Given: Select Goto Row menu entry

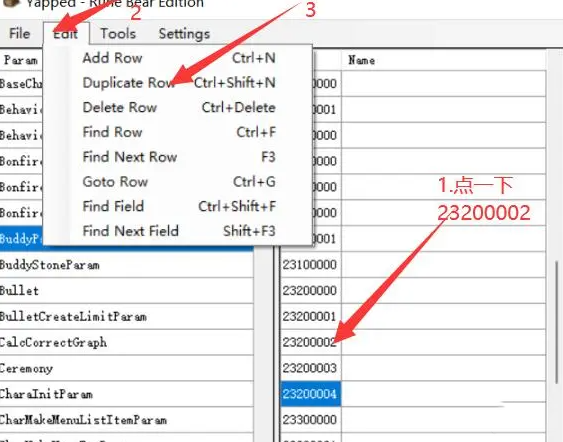Looking at the screenshot, I should tap(179, 182).
